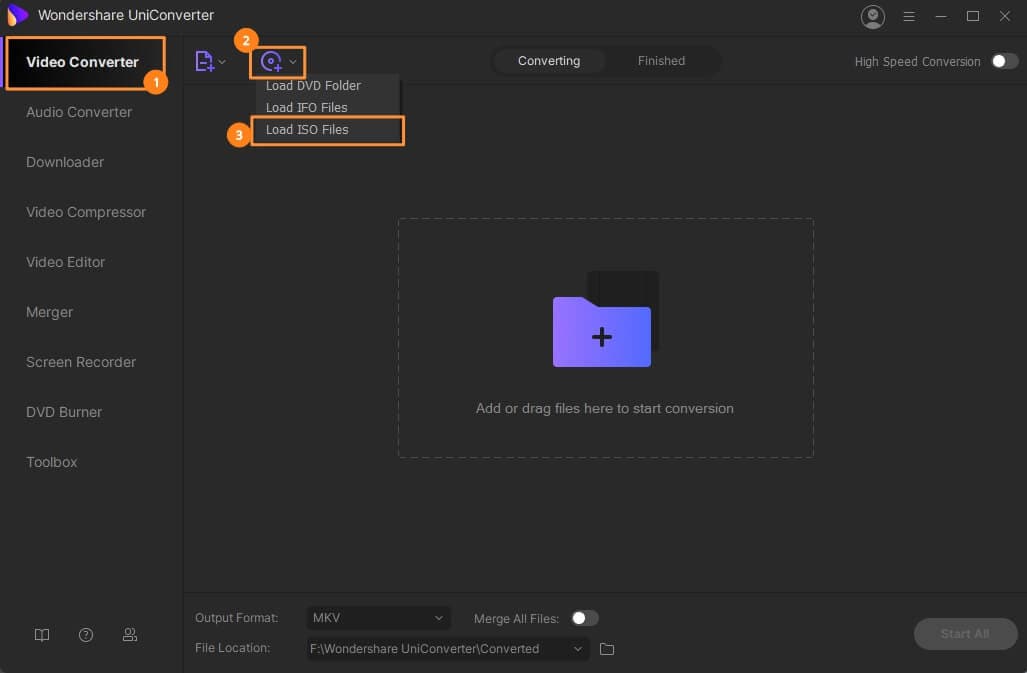This screenshot has width=1027, height=673.
Task: Select the Load DVD disc icon
Action: (x=270, y=61)
